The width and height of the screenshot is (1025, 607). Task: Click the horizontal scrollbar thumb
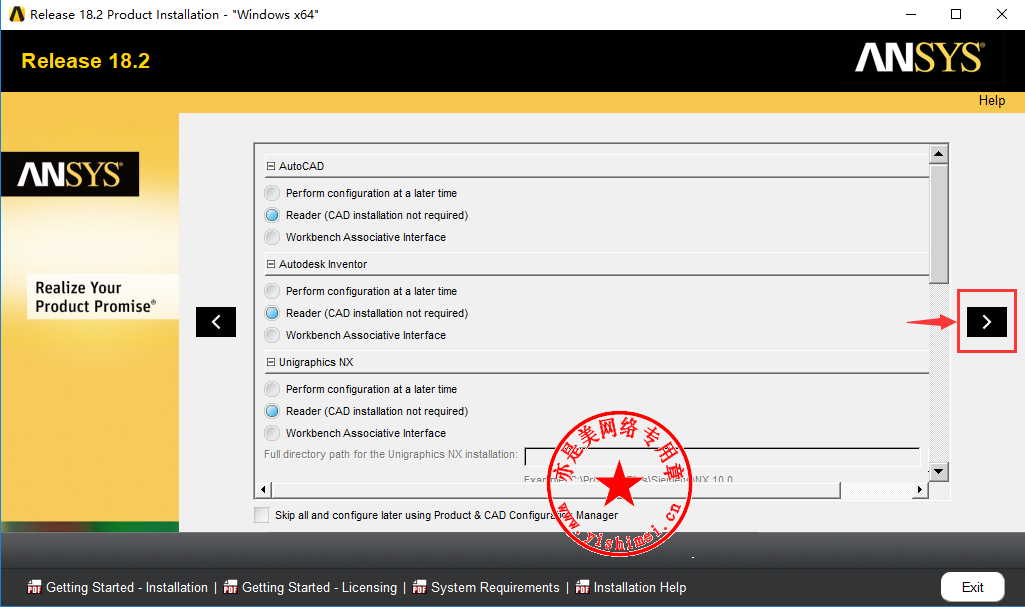(556, 489)
